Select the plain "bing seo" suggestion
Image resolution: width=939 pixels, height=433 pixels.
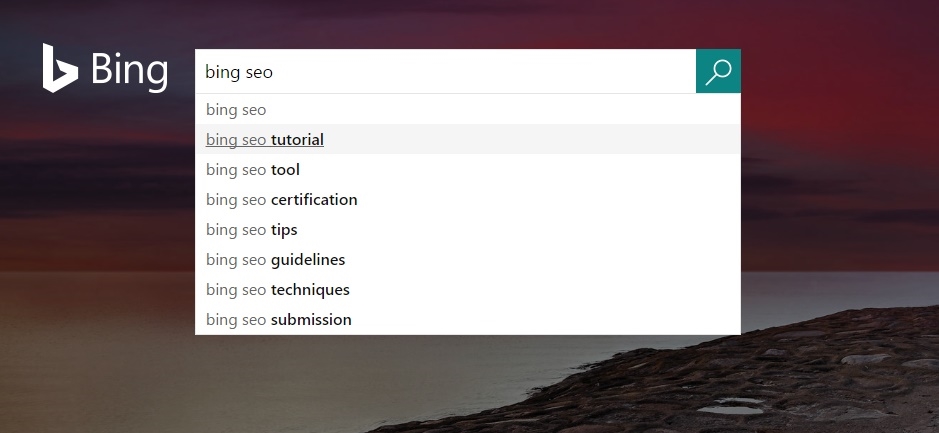[x=468, y=110]
